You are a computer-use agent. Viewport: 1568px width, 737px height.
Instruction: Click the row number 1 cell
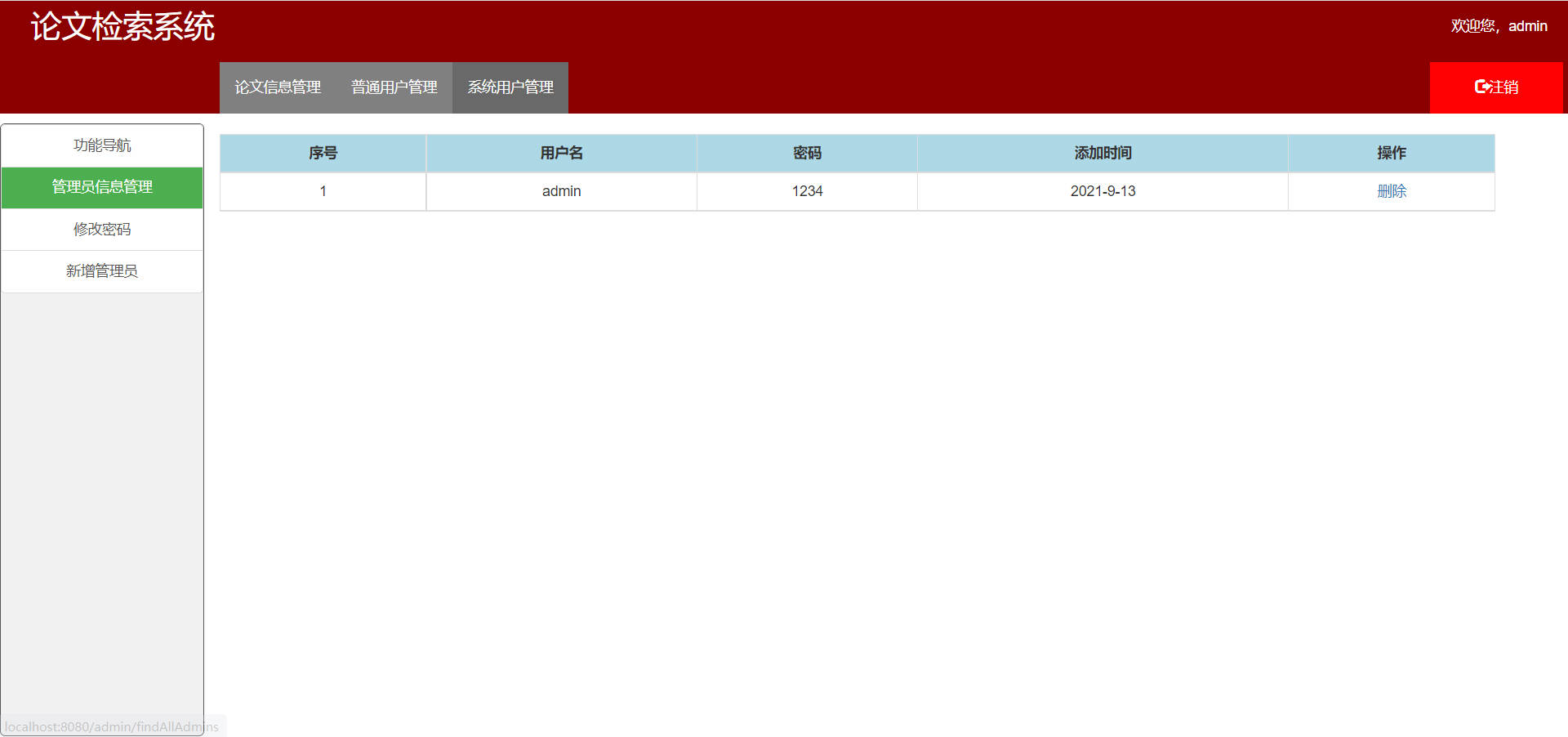pyautogui.click(x=323, y=191)
